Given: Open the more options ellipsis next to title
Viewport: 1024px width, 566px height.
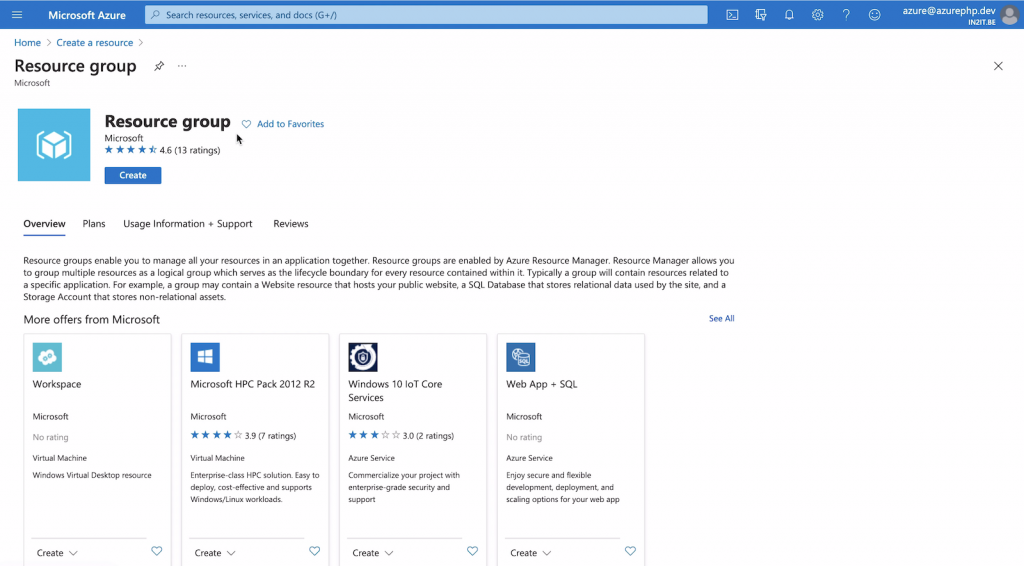Looking at the screenshot, I should pos(182,66).
